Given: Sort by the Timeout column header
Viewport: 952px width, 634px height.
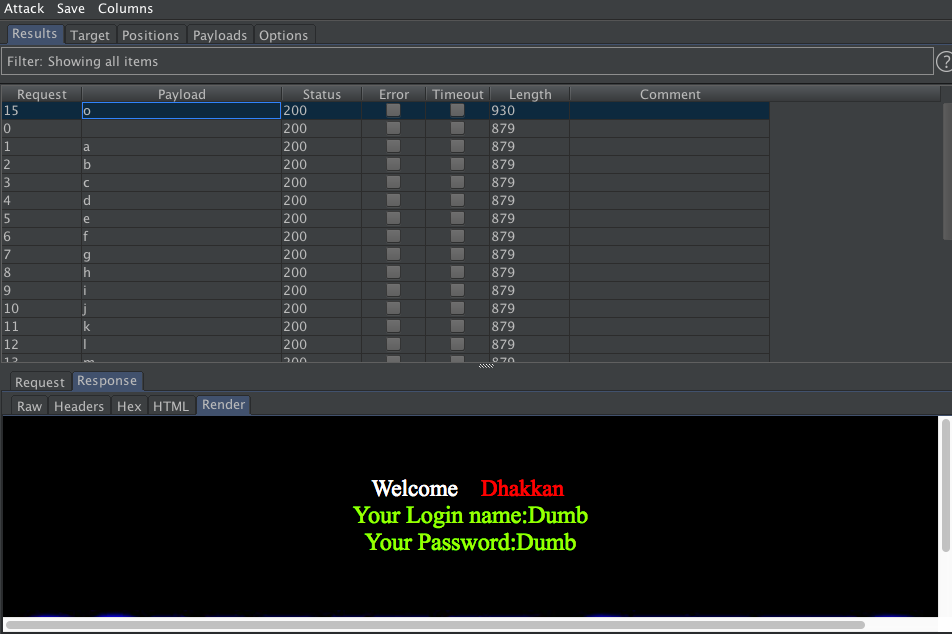Looking at the screenshot, I should [x=458, y=94].
